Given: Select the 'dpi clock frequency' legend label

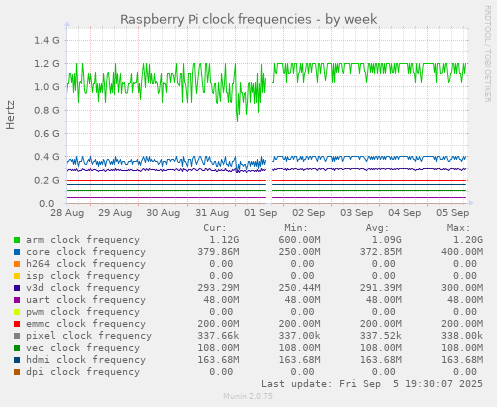Looking at the screenshot, I should coord(83,372).
